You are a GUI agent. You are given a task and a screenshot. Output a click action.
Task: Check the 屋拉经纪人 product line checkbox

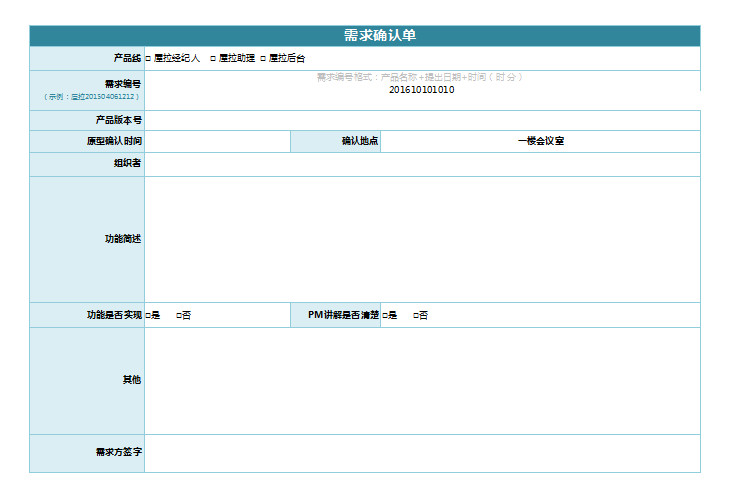(x=148, y=58)
